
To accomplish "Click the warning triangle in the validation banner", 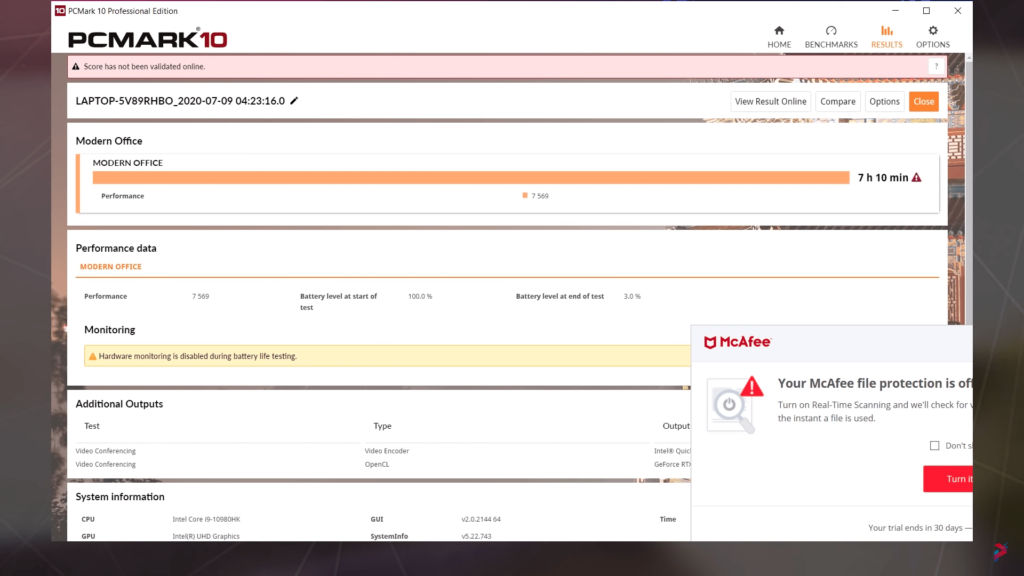I will coord(76,67).
